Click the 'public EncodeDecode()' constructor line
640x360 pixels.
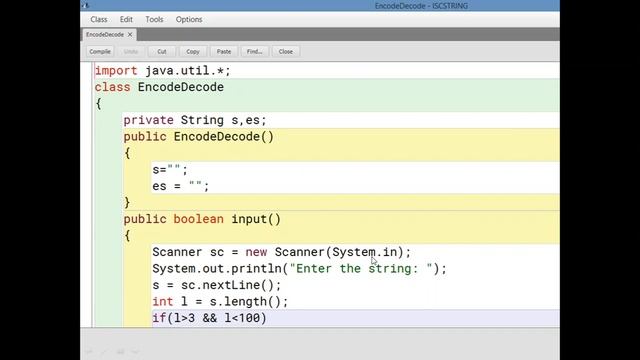199,136
